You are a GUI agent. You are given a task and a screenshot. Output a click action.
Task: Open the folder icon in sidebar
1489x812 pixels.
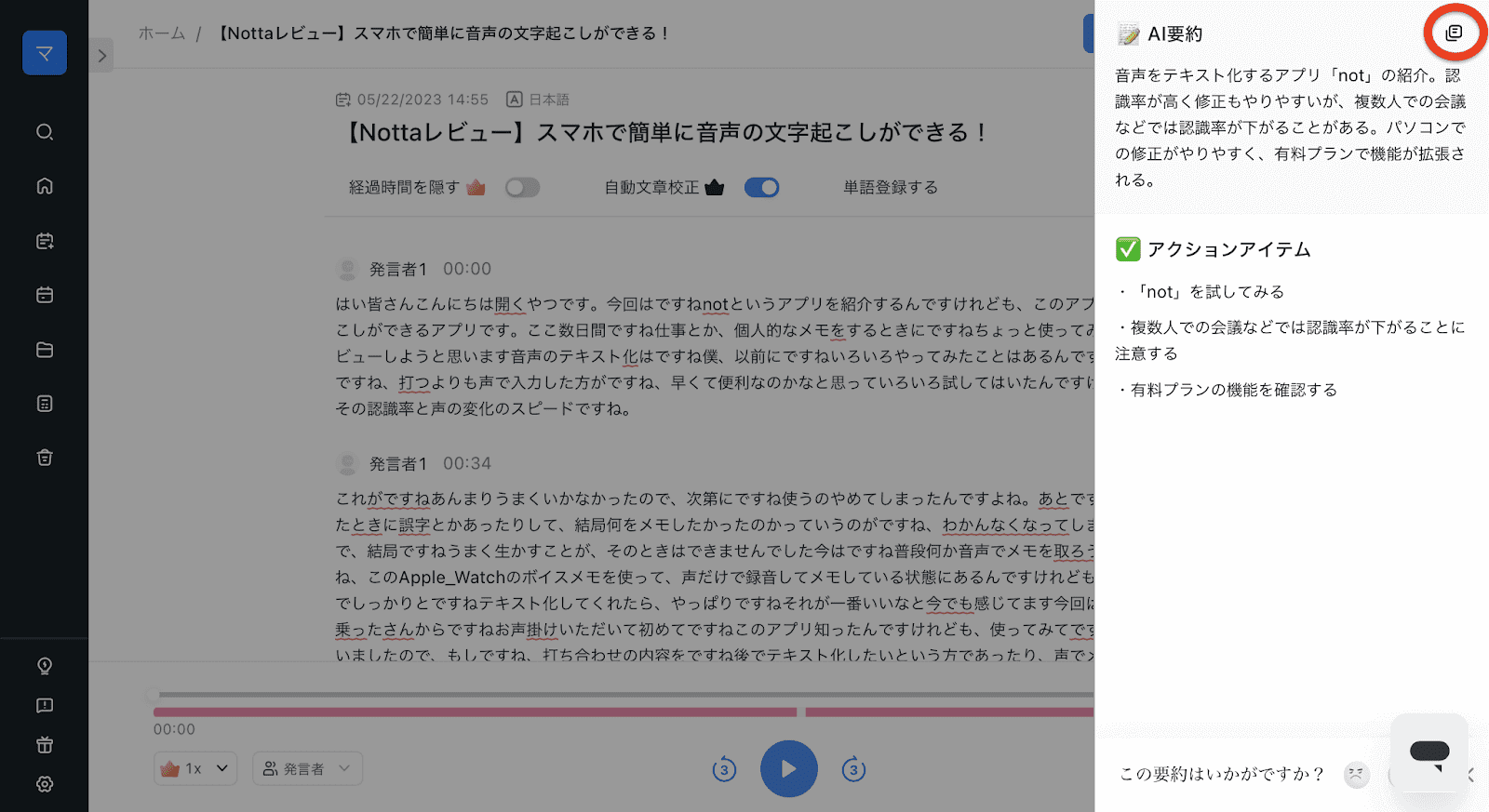pyautogui.click(x=45, y=350)
